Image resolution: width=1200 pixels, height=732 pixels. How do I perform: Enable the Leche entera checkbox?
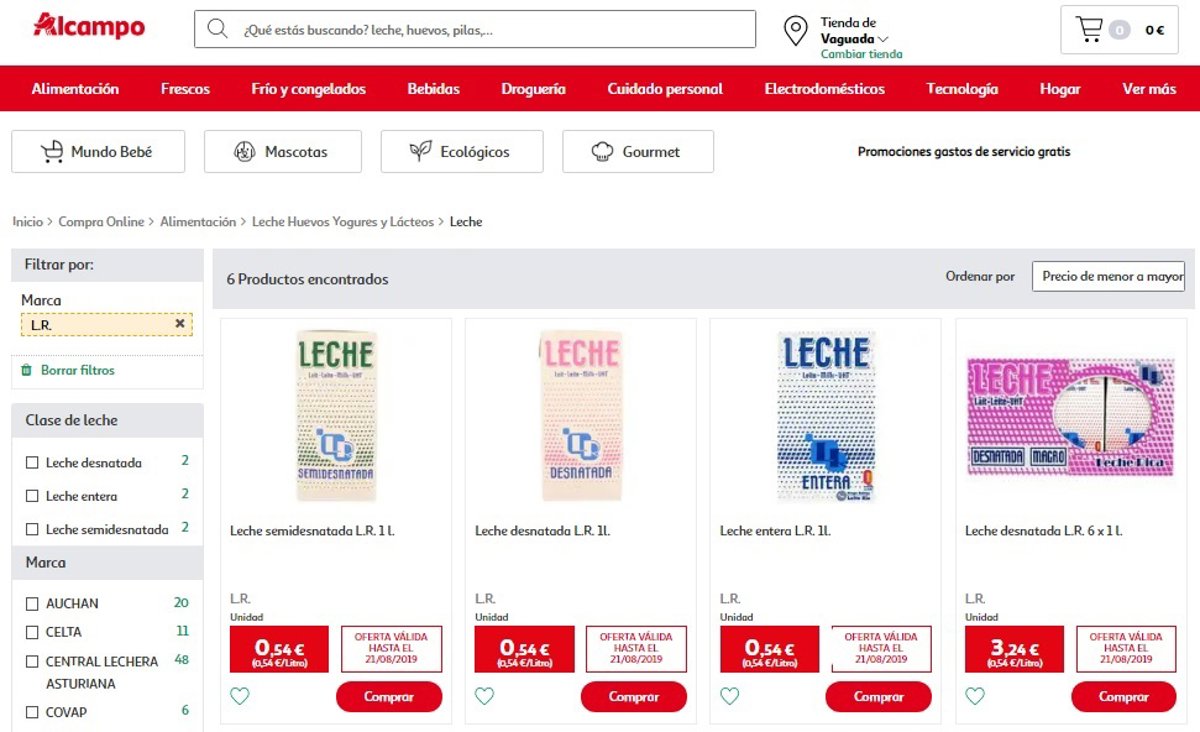[x=32, y=496]
